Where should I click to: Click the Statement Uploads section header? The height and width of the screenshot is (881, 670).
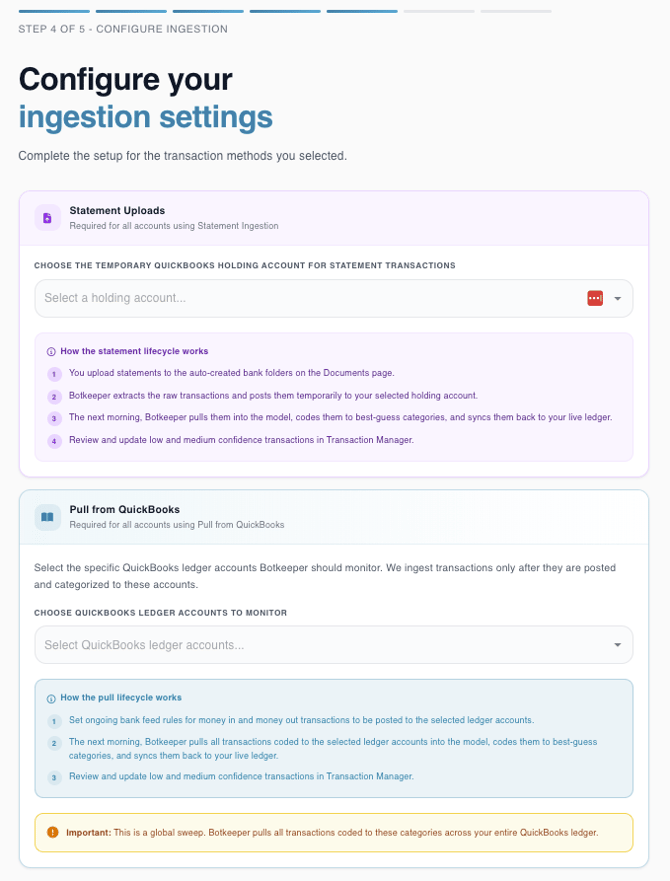[334, 218]
